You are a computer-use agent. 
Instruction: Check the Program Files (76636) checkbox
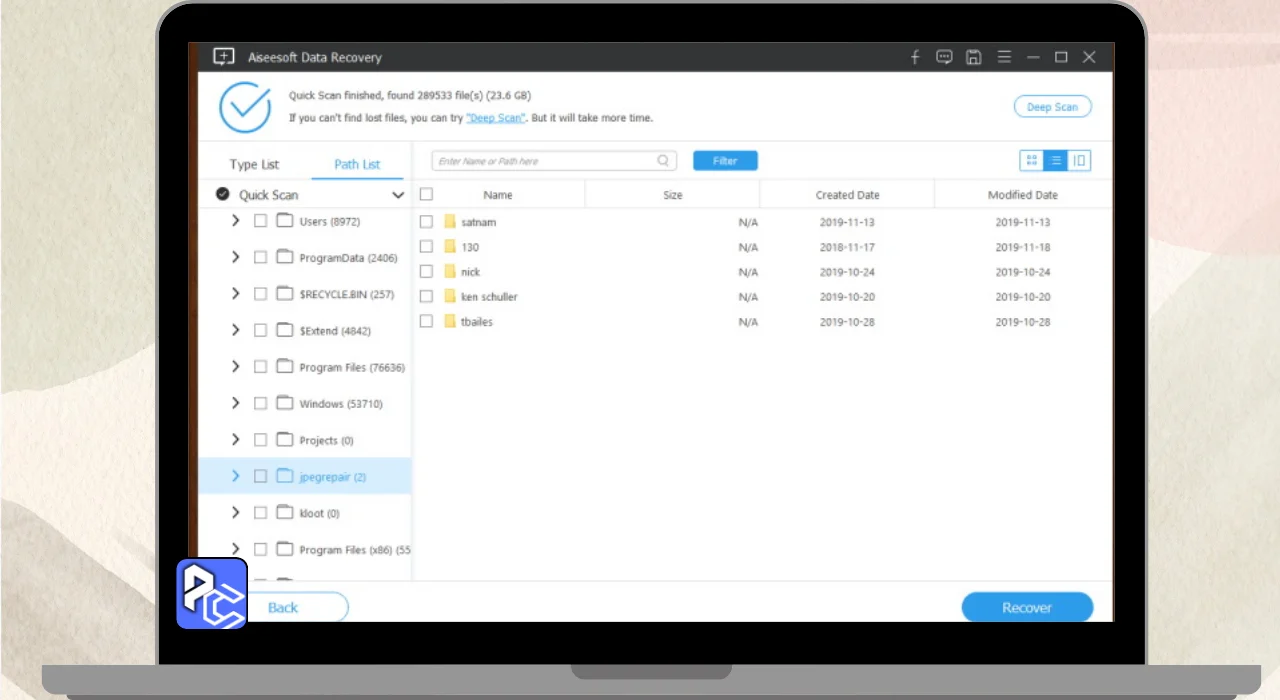click(x=260, y=367)
